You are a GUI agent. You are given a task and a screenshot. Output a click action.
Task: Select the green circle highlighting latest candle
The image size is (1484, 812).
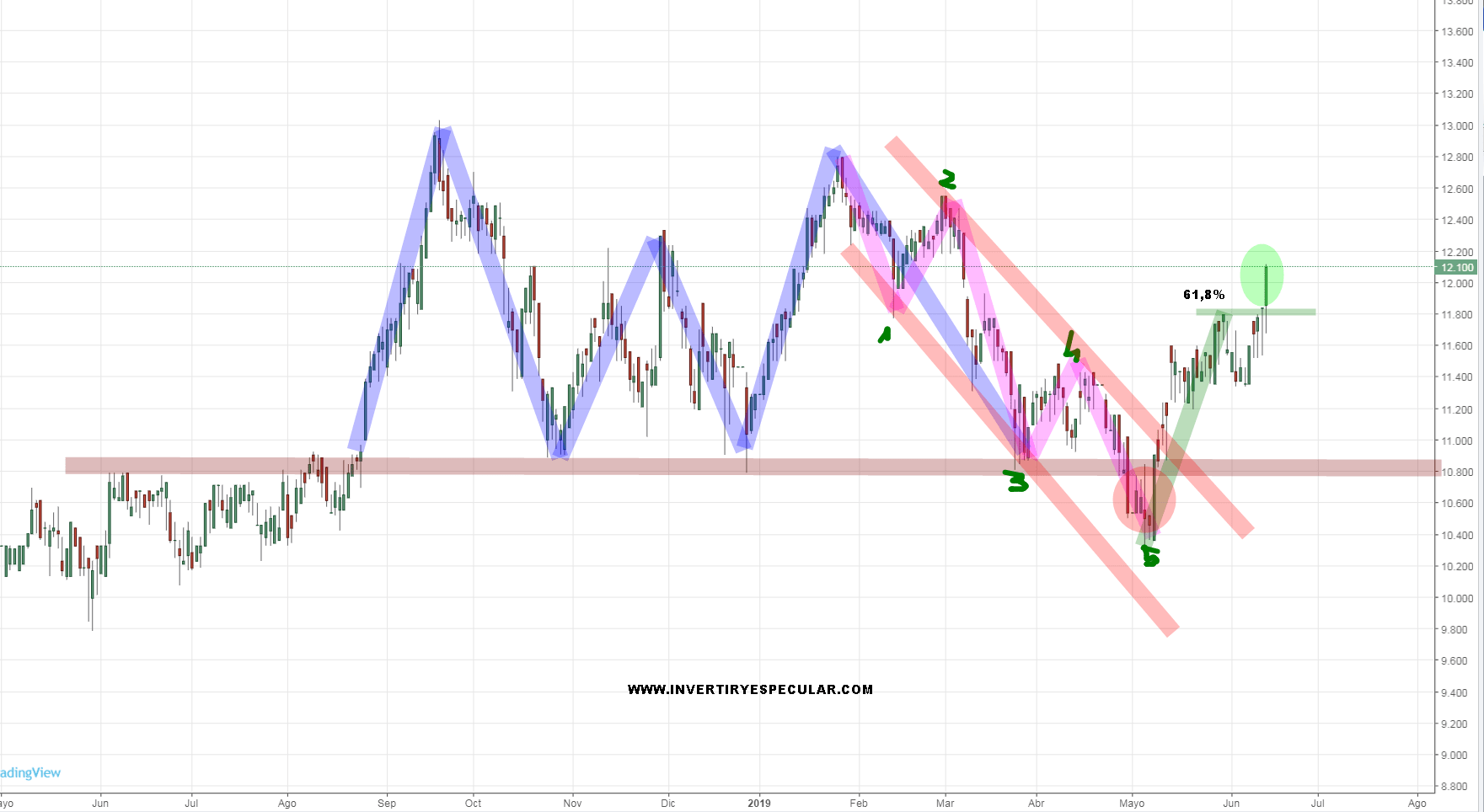[1262, 275]
